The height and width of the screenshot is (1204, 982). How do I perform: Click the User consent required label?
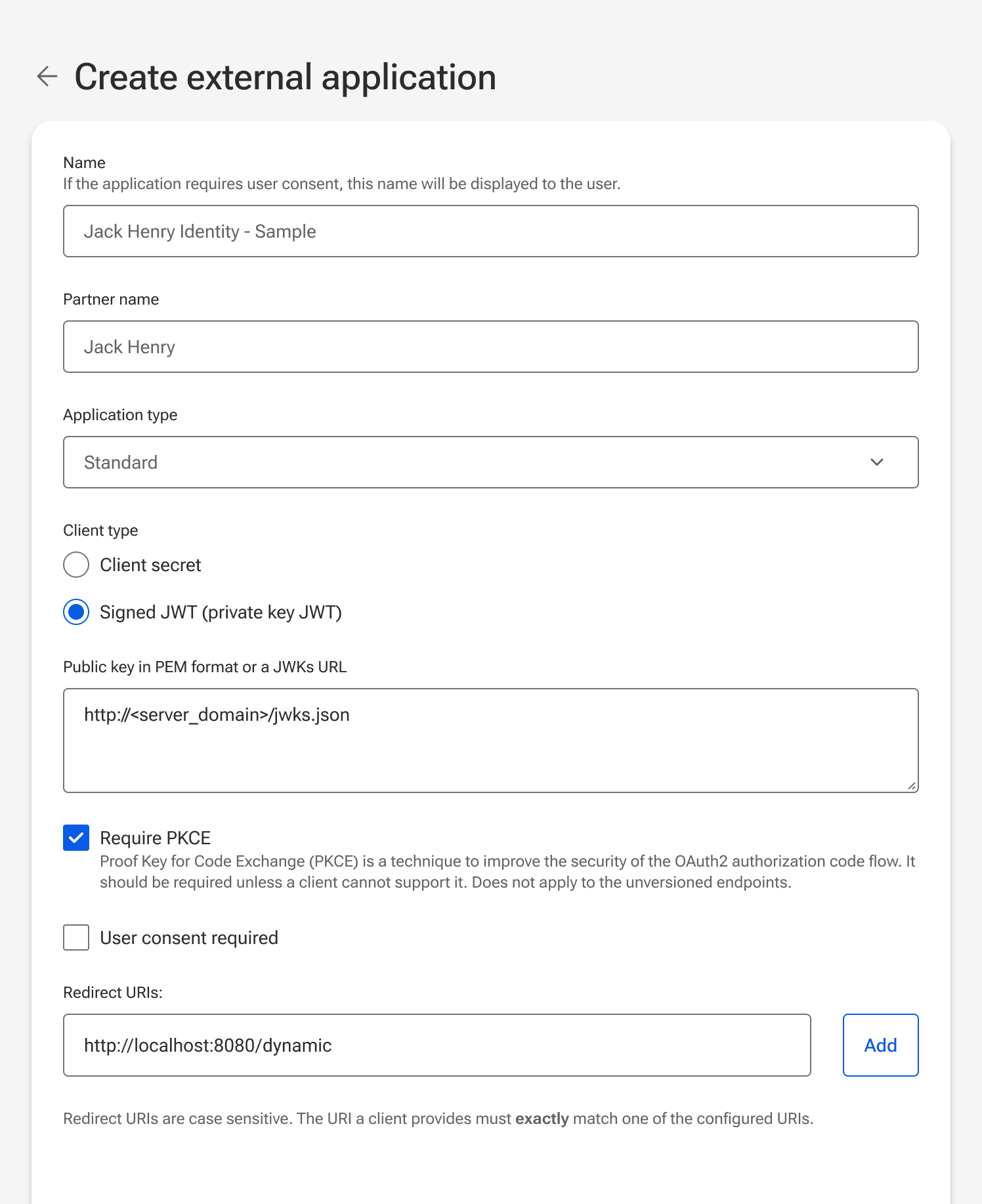pyautogui.click(x=188, y=937)
